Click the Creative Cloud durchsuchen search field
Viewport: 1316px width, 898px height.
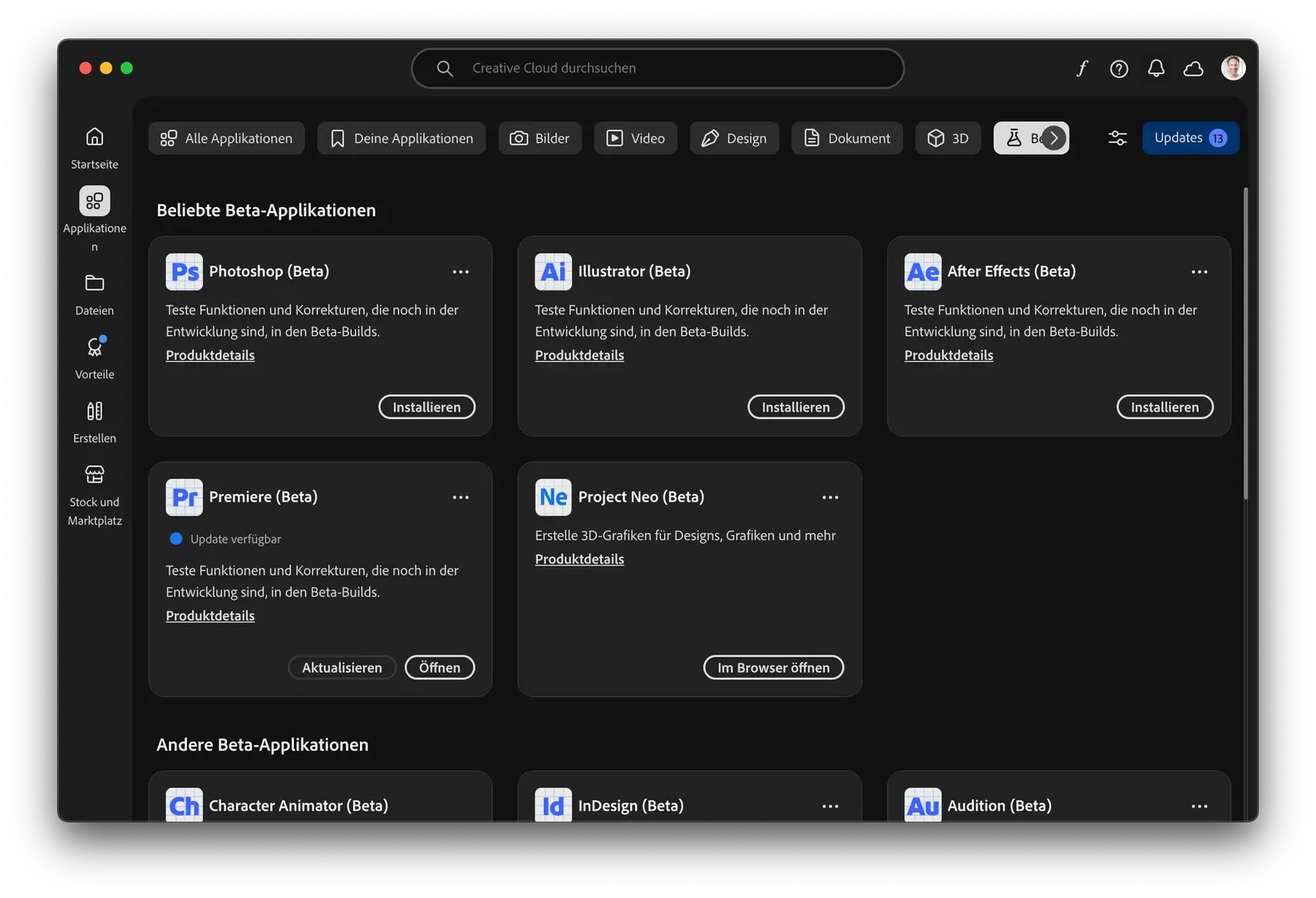[658, 68]
